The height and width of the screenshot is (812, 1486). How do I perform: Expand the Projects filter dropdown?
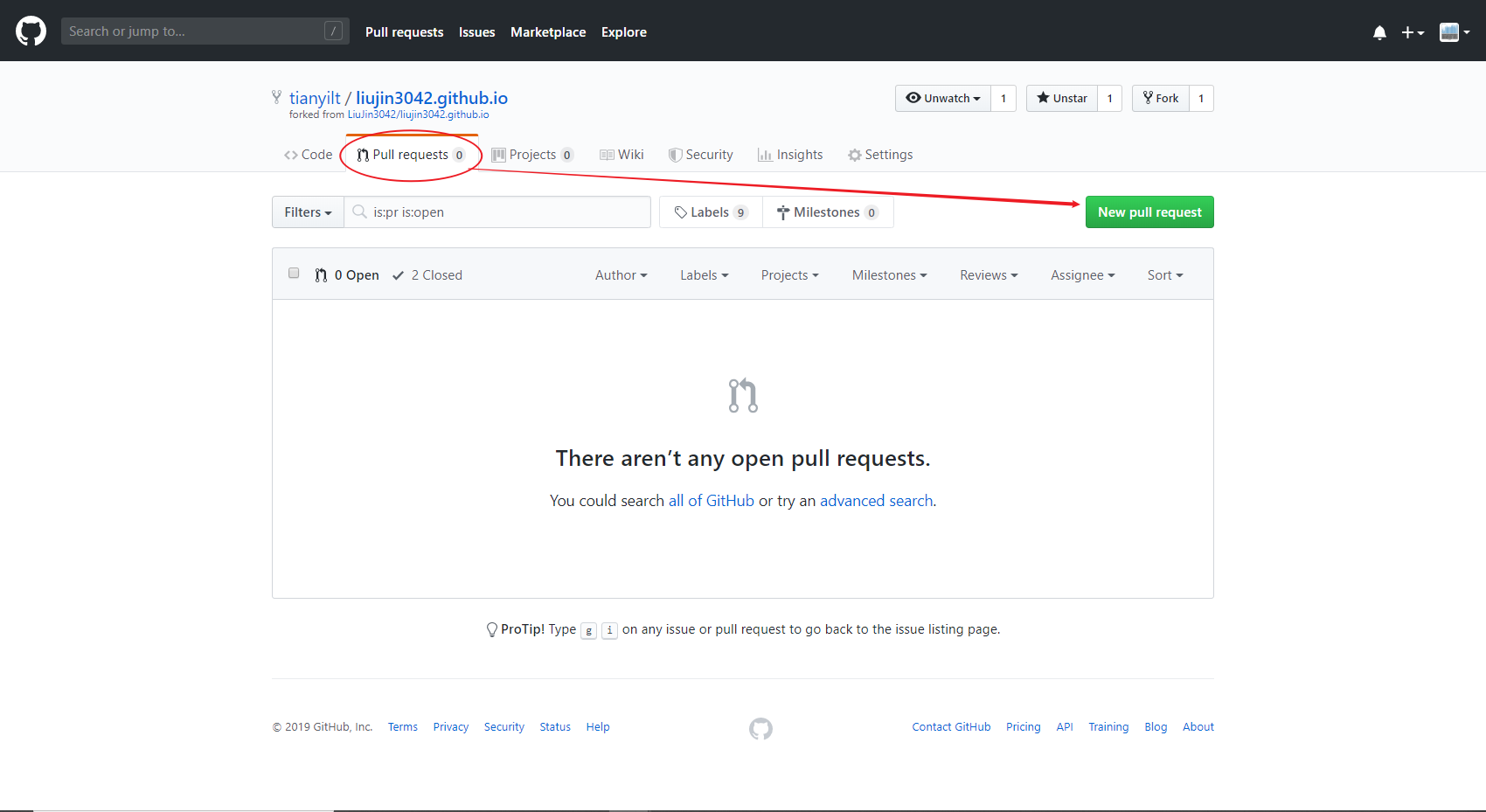click(x=790, y=275)
